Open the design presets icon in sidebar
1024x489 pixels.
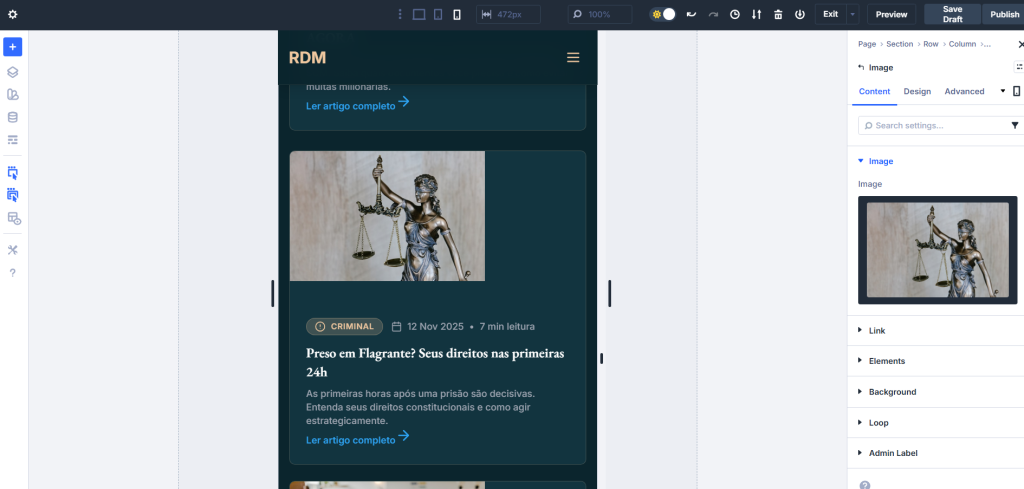pos(12,95)
